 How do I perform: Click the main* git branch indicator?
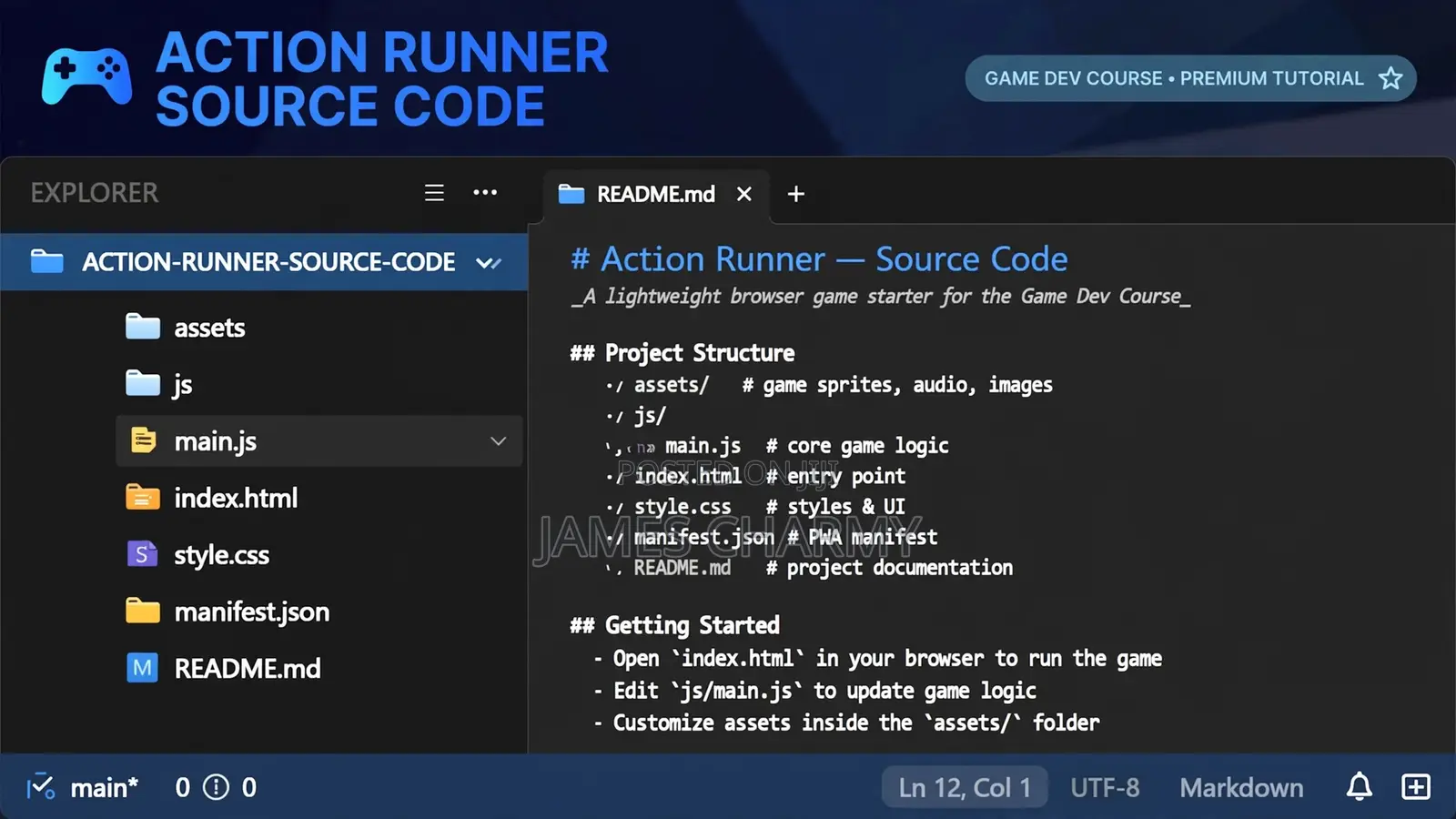click(x=105, y=788)
